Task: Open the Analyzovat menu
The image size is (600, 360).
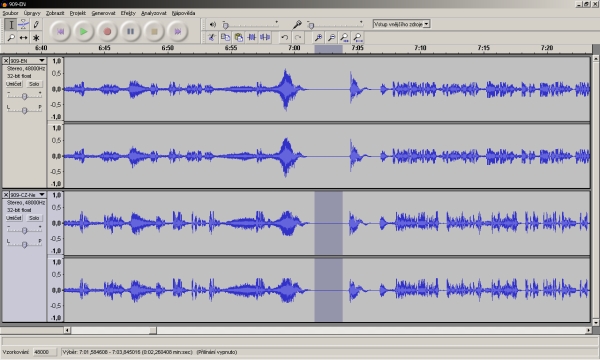Action: (x=154, y=13)
